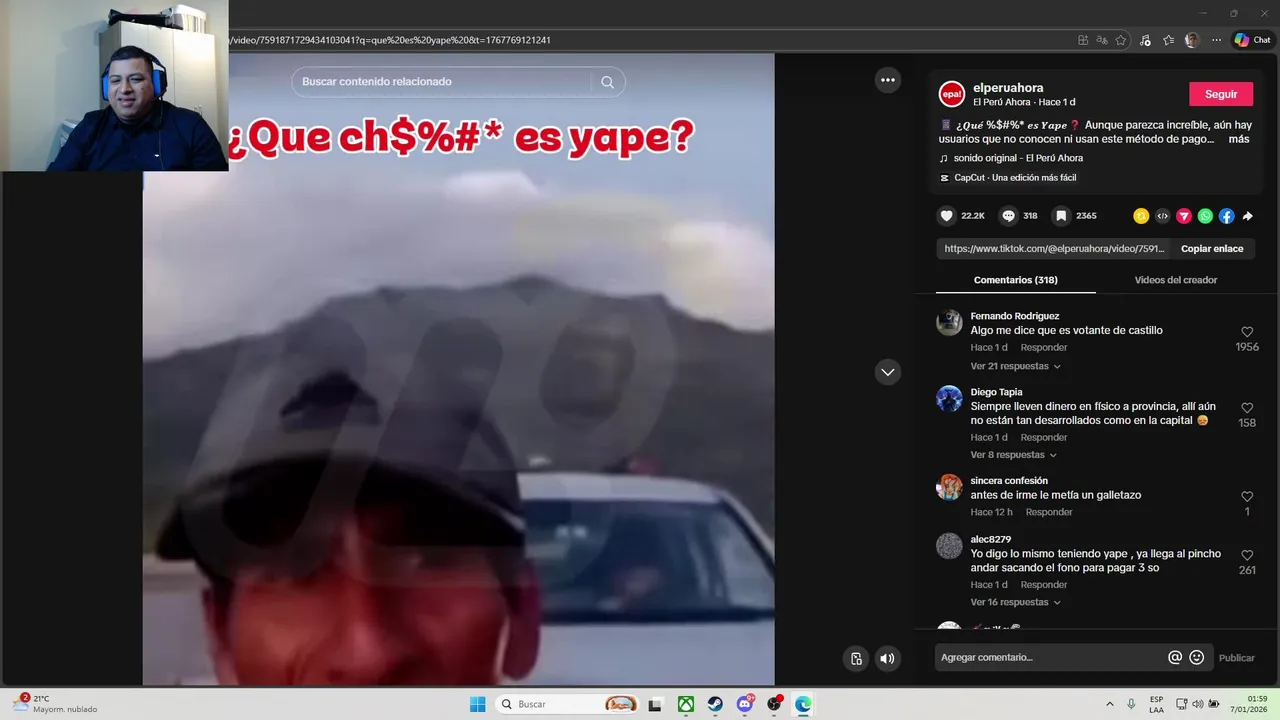Toggle auto-scroll icon beside volume
This screenshot has width=1280, height=720.
(856, 658)
